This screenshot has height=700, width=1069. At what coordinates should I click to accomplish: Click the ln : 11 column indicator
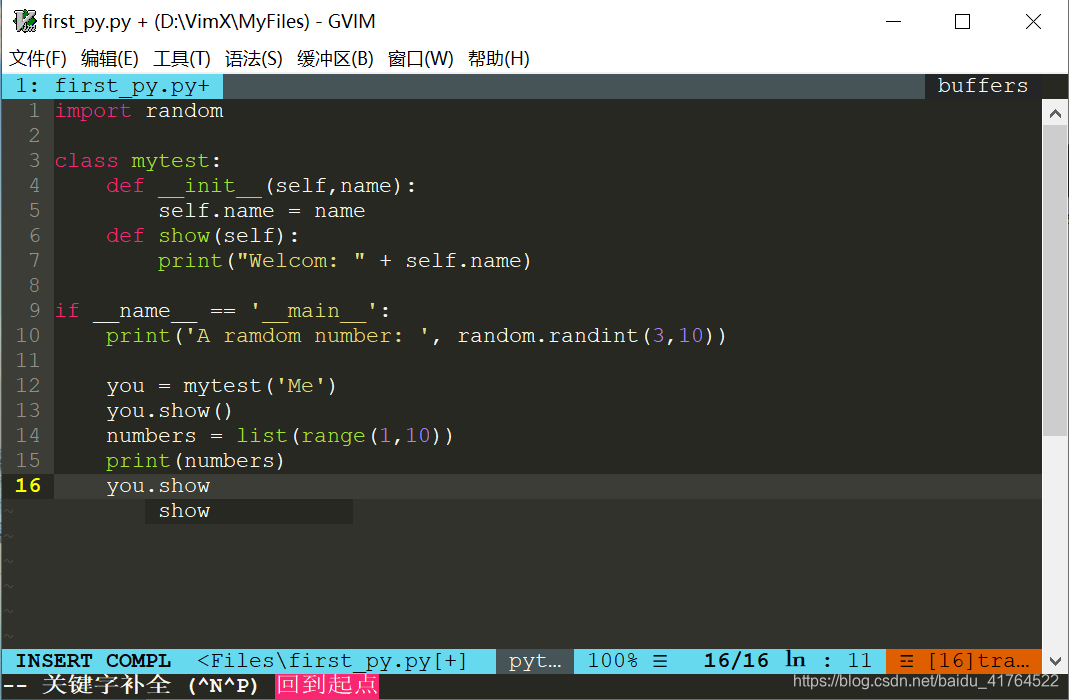pyautogui.click(x=827, y=660)
